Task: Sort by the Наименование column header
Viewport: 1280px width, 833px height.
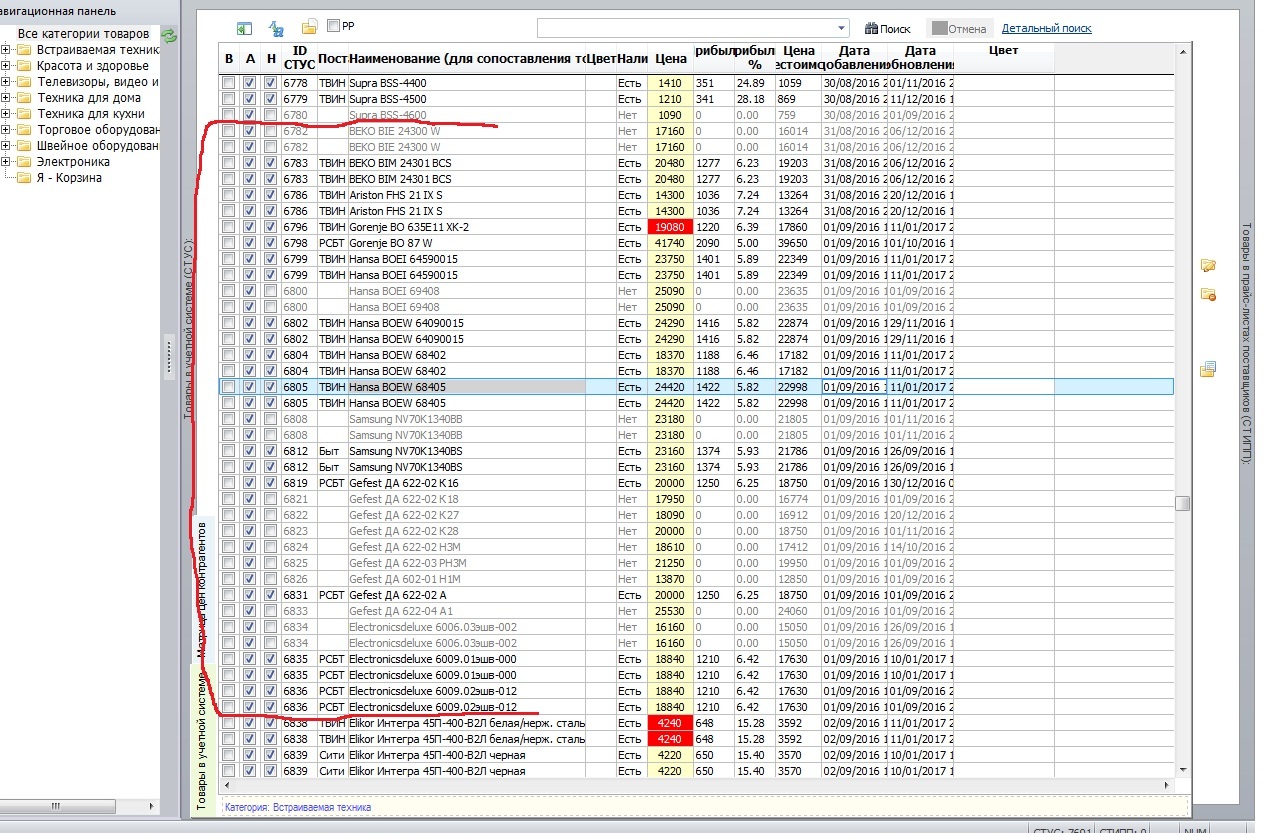Action: click(466, 58)
